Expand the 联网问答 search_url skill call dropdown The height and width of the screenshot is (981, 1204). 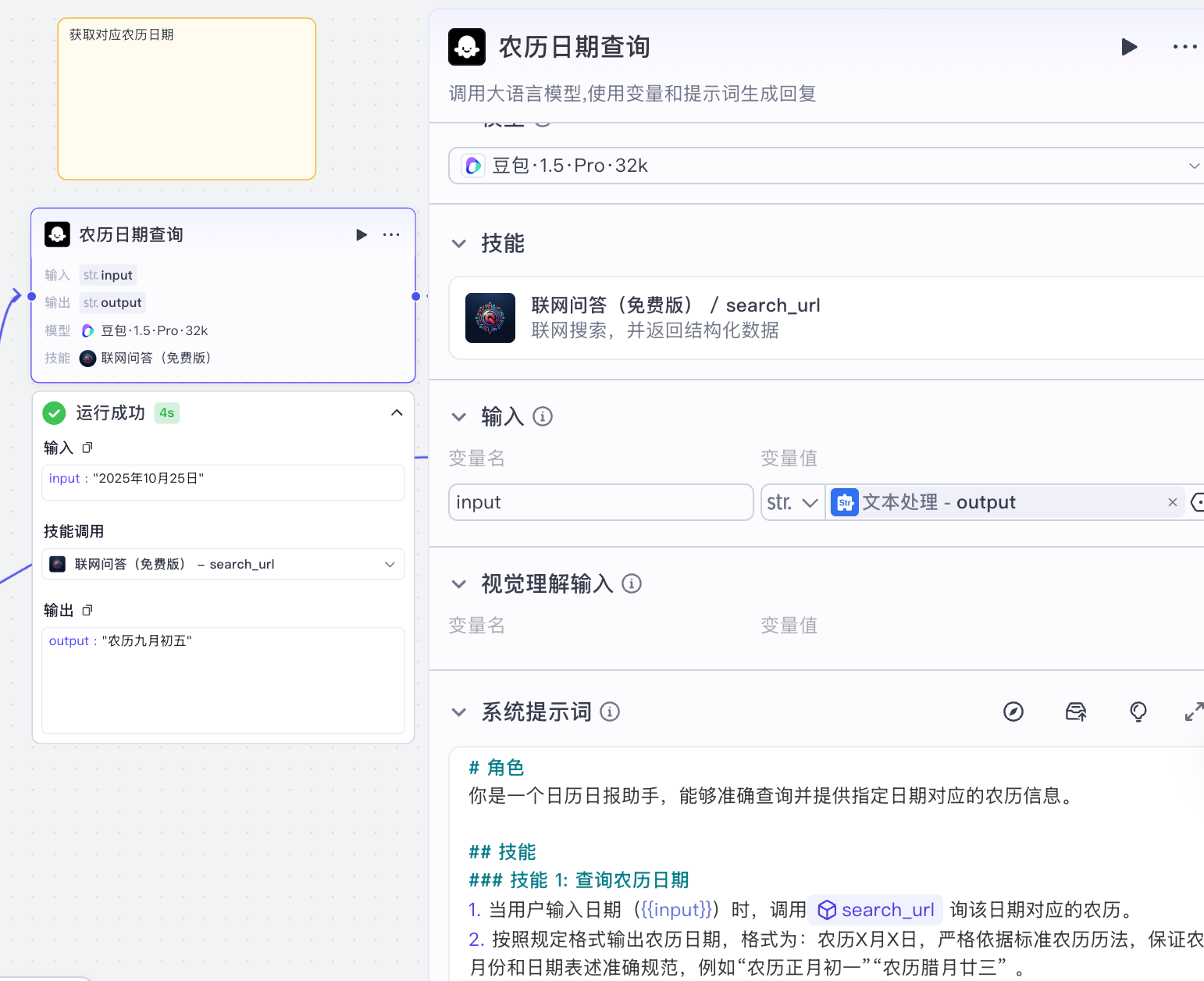click(x=390, y=564)
